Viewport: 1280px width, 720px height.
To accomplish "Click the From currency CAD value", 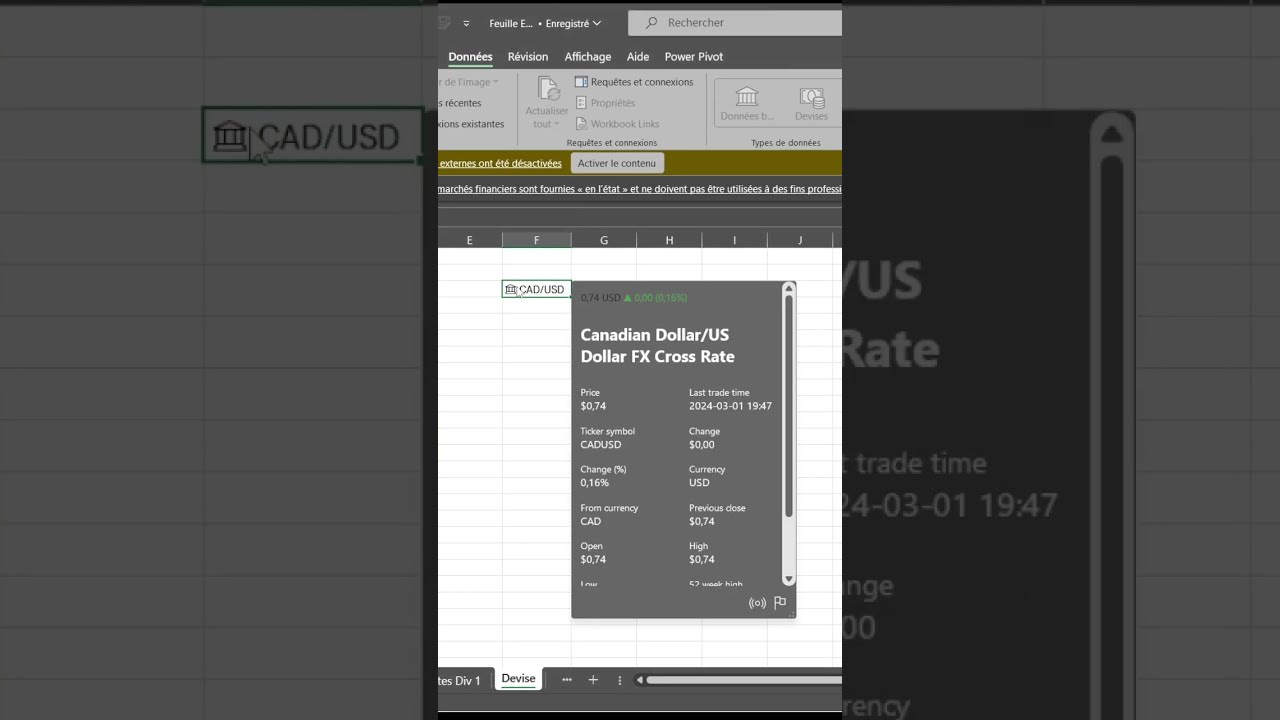I will [x=591, y=522].
